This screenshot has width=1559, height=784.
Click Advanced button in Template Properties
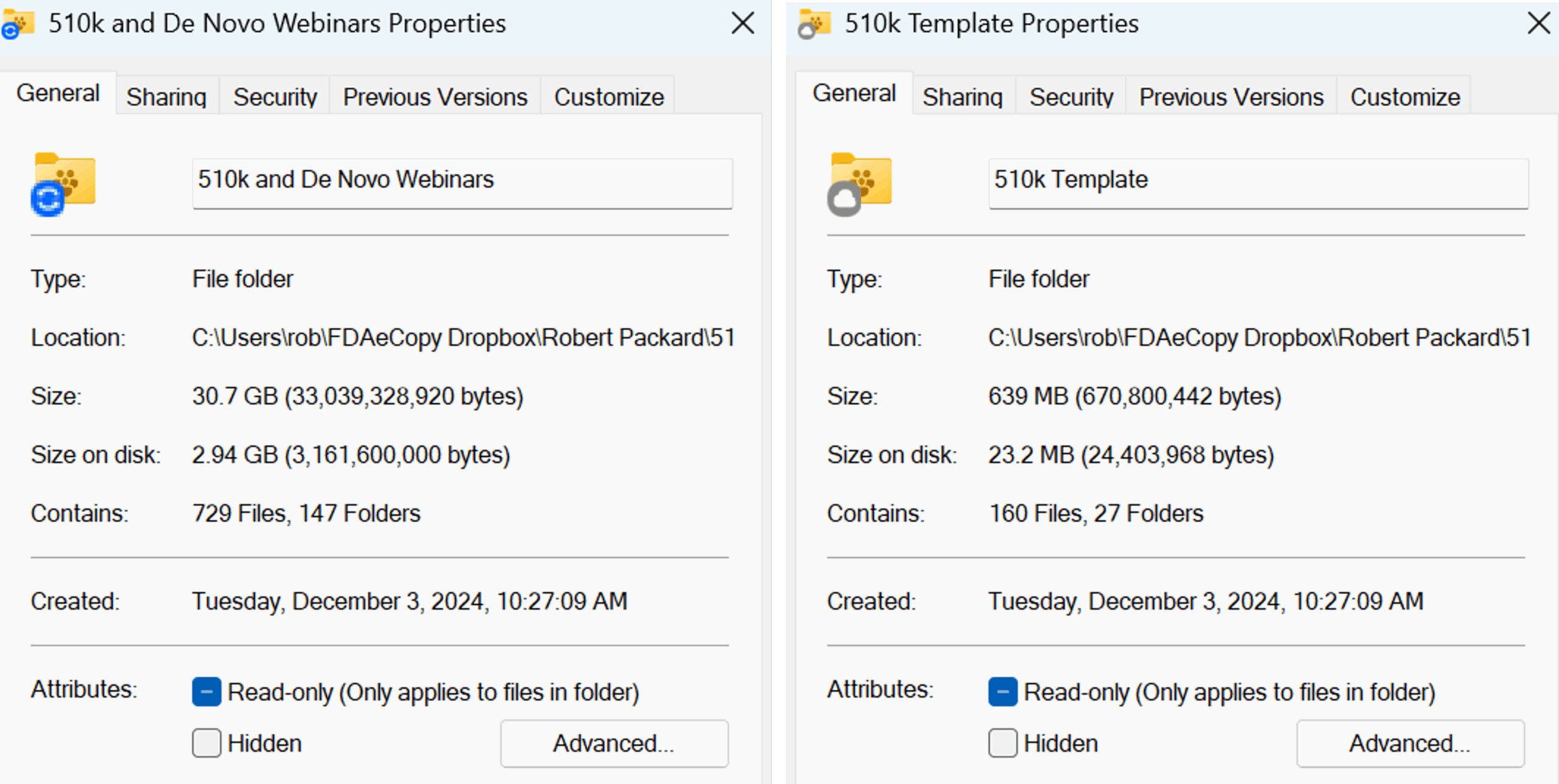click(x=1410, y=743)
